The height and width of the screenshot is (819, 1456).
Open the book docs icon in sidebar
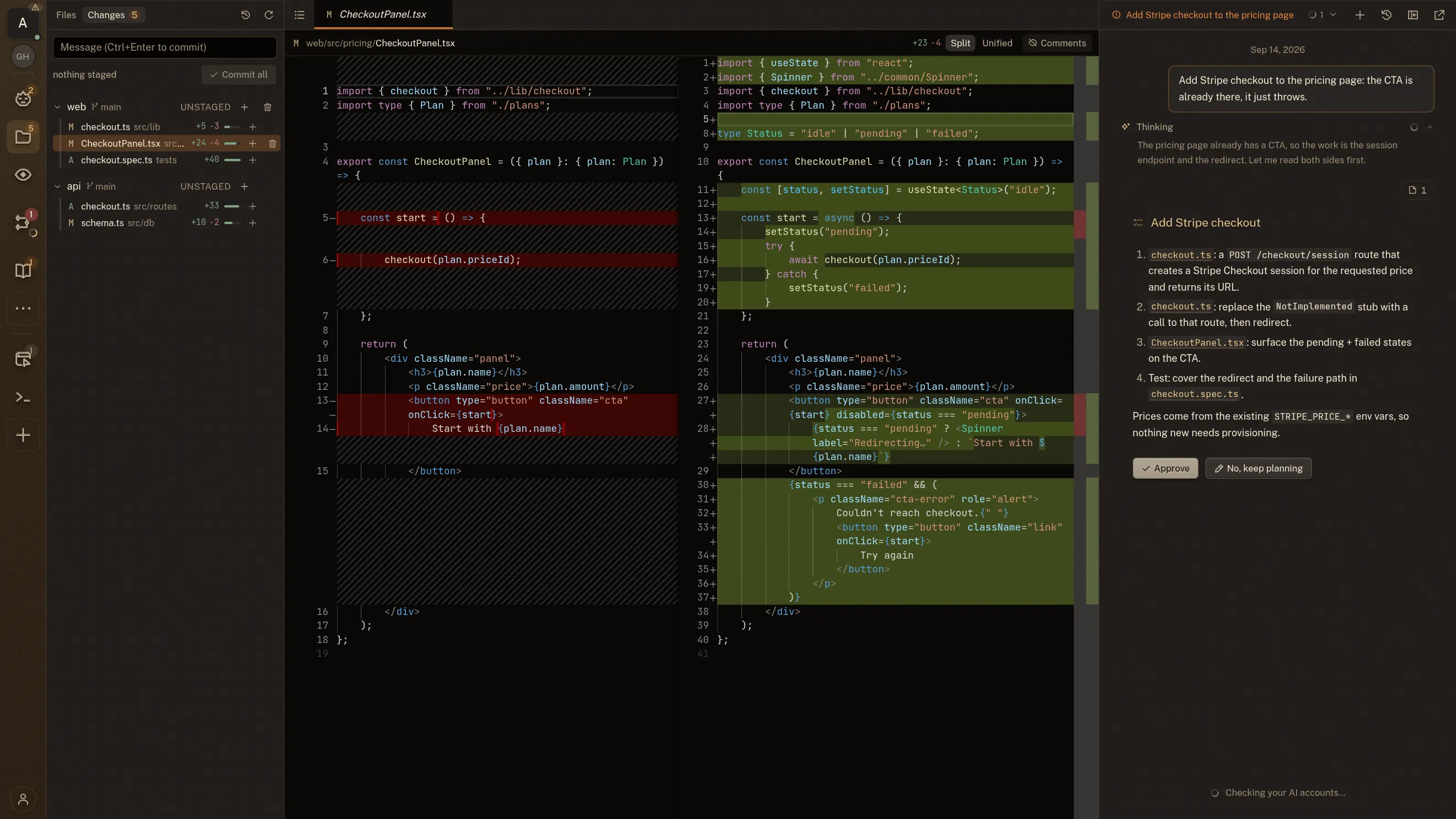coord(23,270)
